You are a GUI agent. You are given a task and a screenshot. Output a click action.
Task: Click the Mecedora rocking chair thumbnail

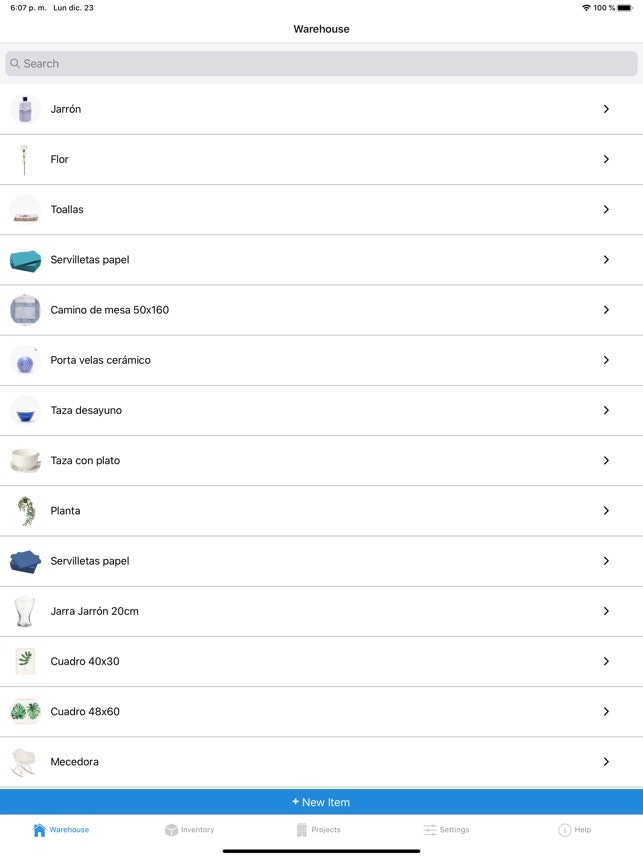tap(25, 761)
